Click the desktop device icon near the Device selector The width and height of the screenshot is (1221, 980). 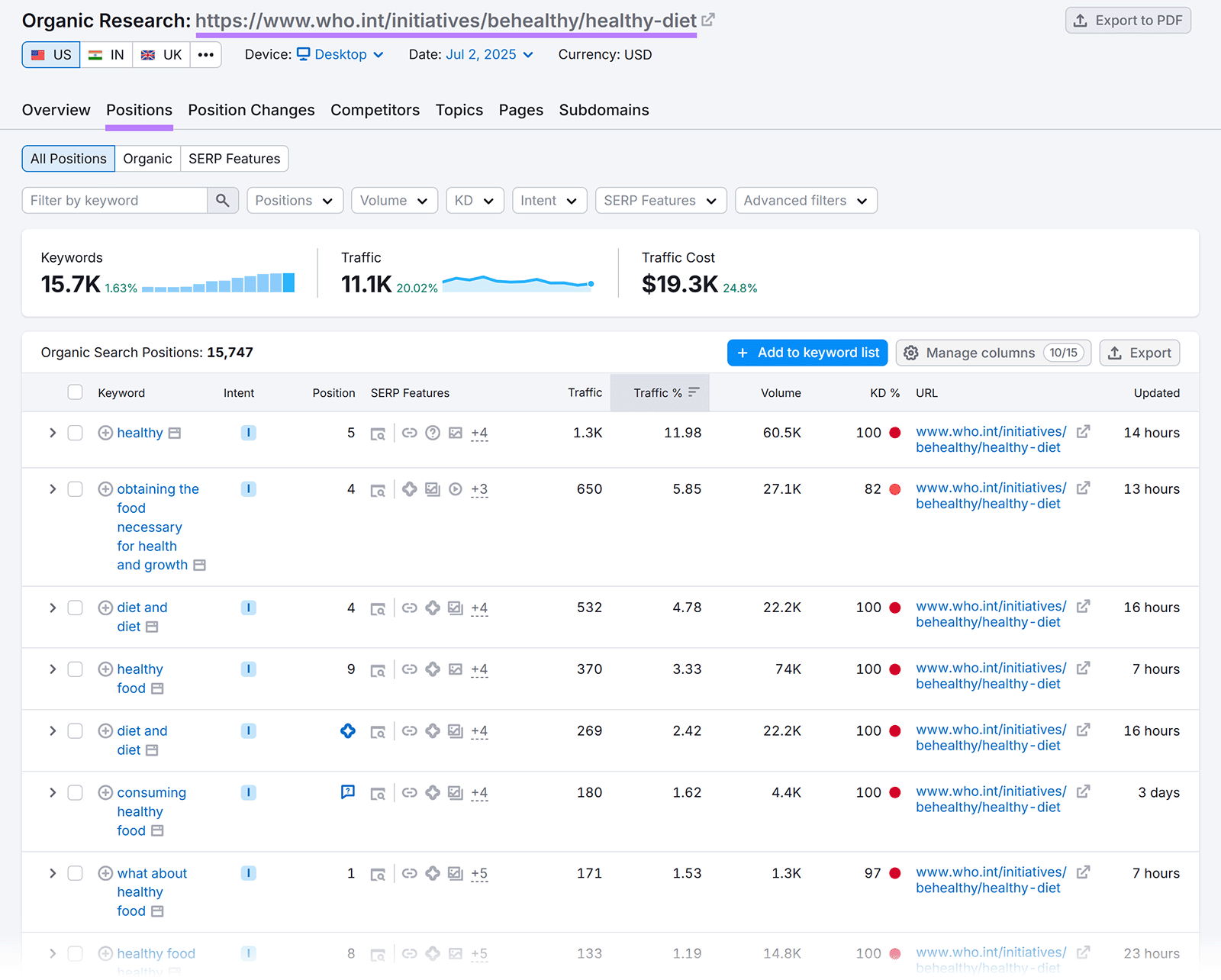(x=303, y=54)
